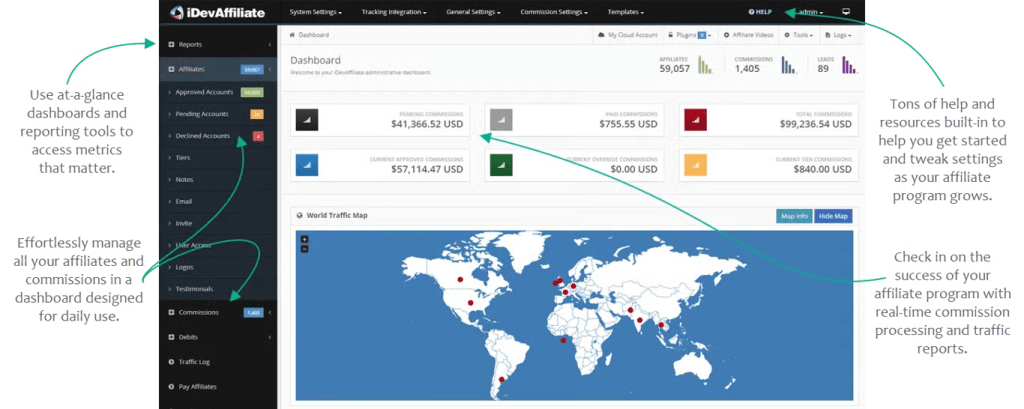The width and height of the screenshot is (1024, 409).
Task: Open Pay Affiliates in sidebar
Action: [218, 387]
